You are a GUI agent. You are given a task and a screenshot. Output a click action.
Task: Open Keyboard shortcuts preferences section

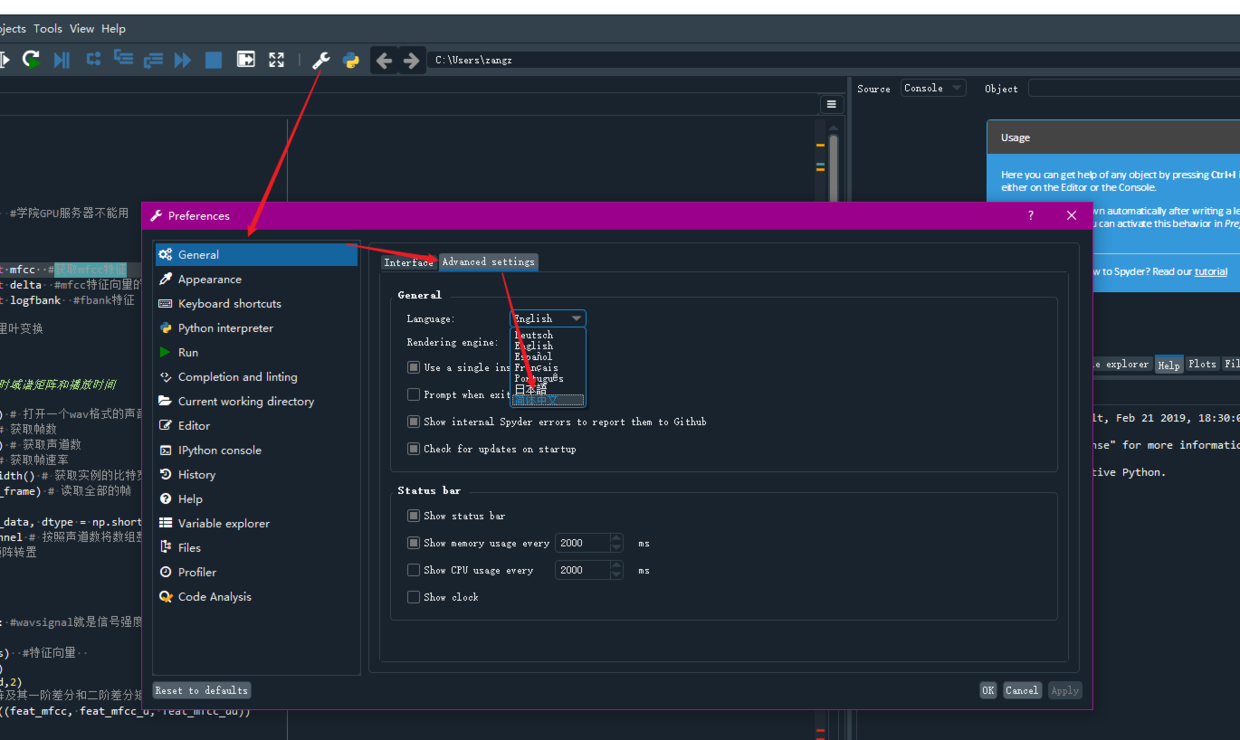(x=256, y=303)
